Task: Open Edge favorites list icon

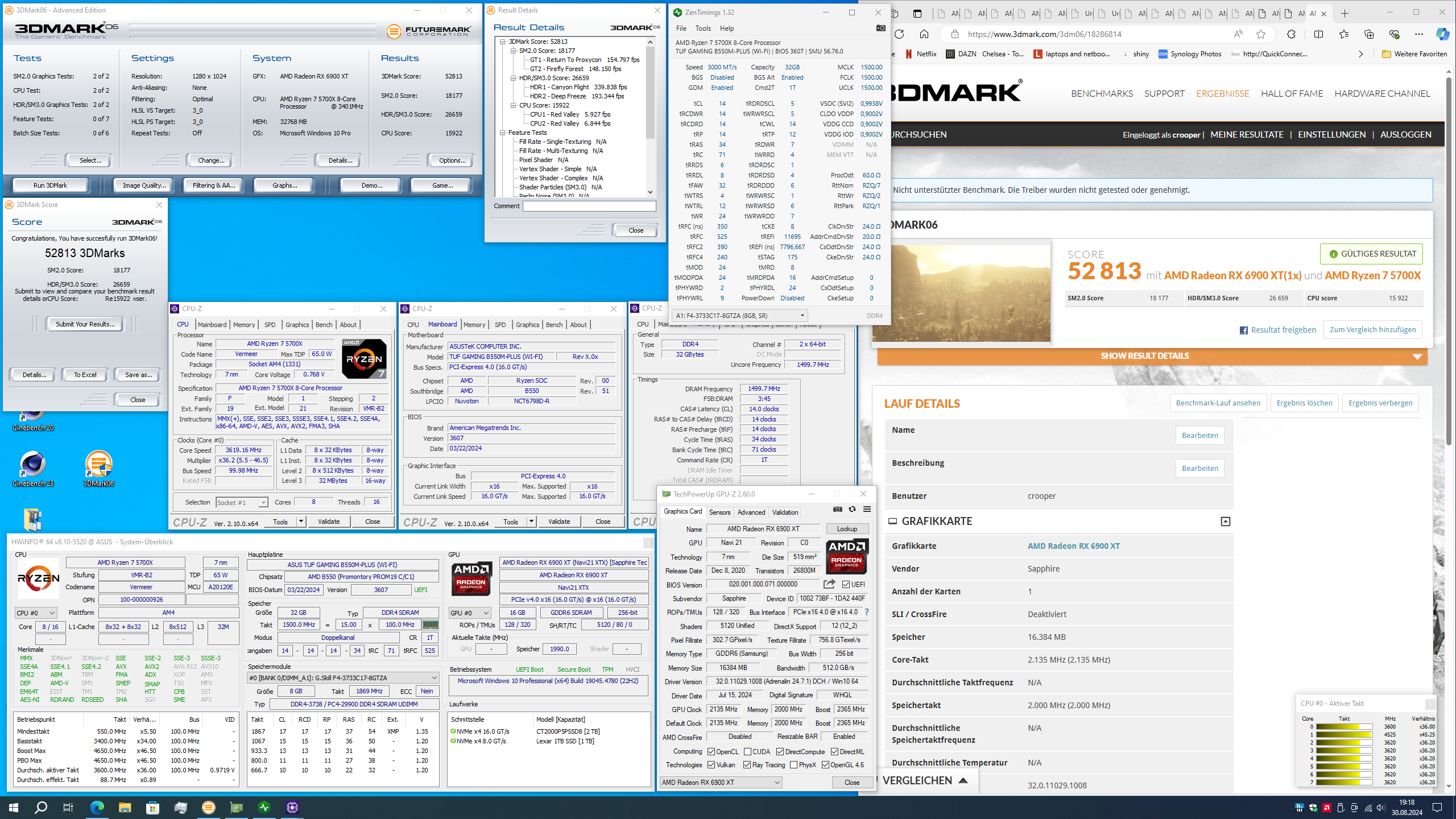Action: coord(1344,34)
